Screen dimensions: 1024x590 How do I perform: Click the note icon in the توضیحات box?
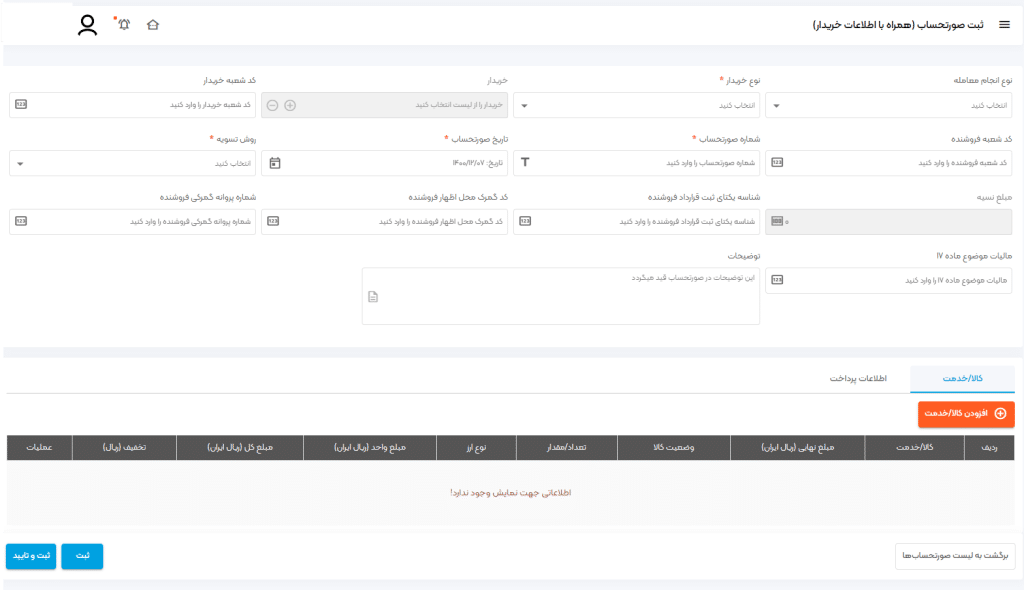click(373, 296)
